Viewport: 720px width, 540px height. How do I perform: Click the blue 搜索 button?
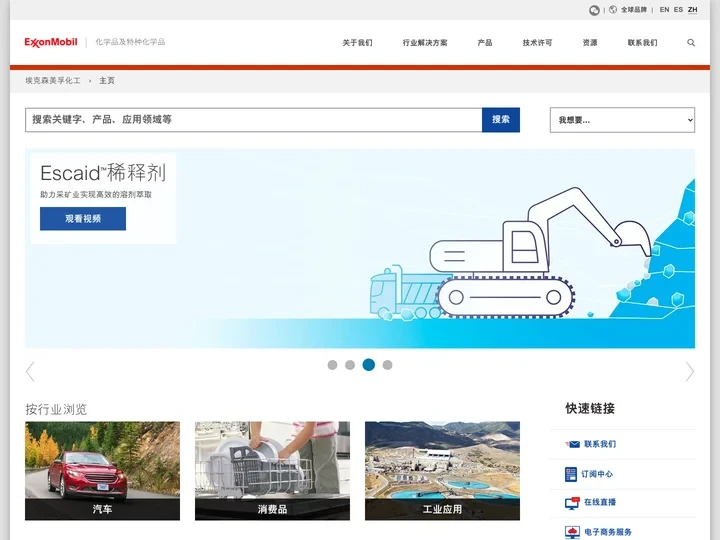501,120
